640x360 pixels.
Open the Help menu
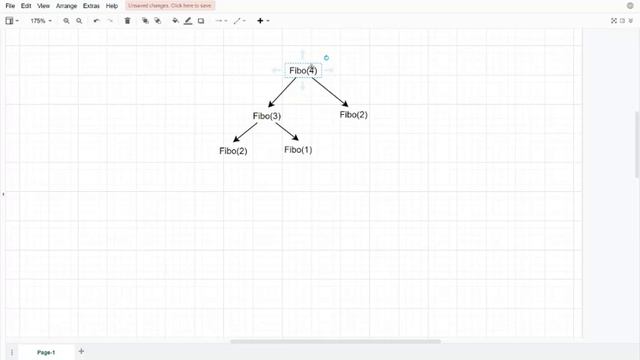click(111, 6)
